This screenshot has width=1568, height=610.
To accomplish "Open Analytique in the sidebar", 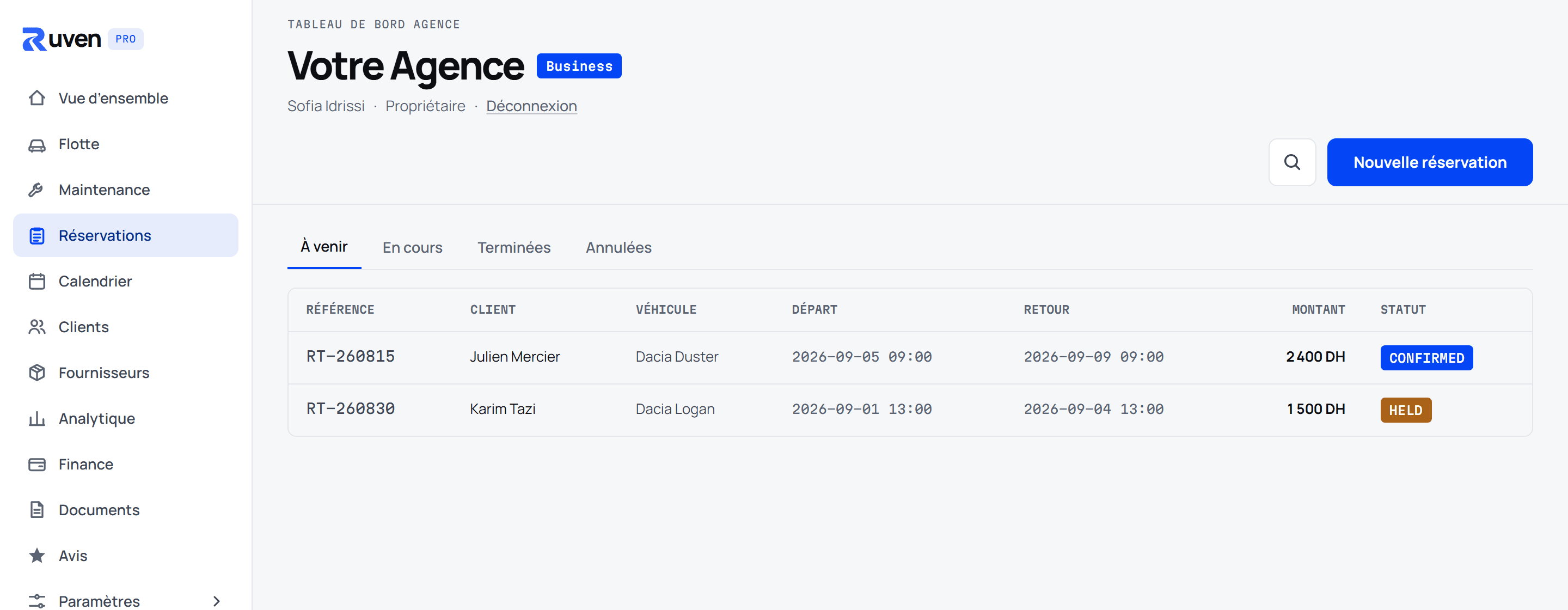I will (x=125, y=419).
